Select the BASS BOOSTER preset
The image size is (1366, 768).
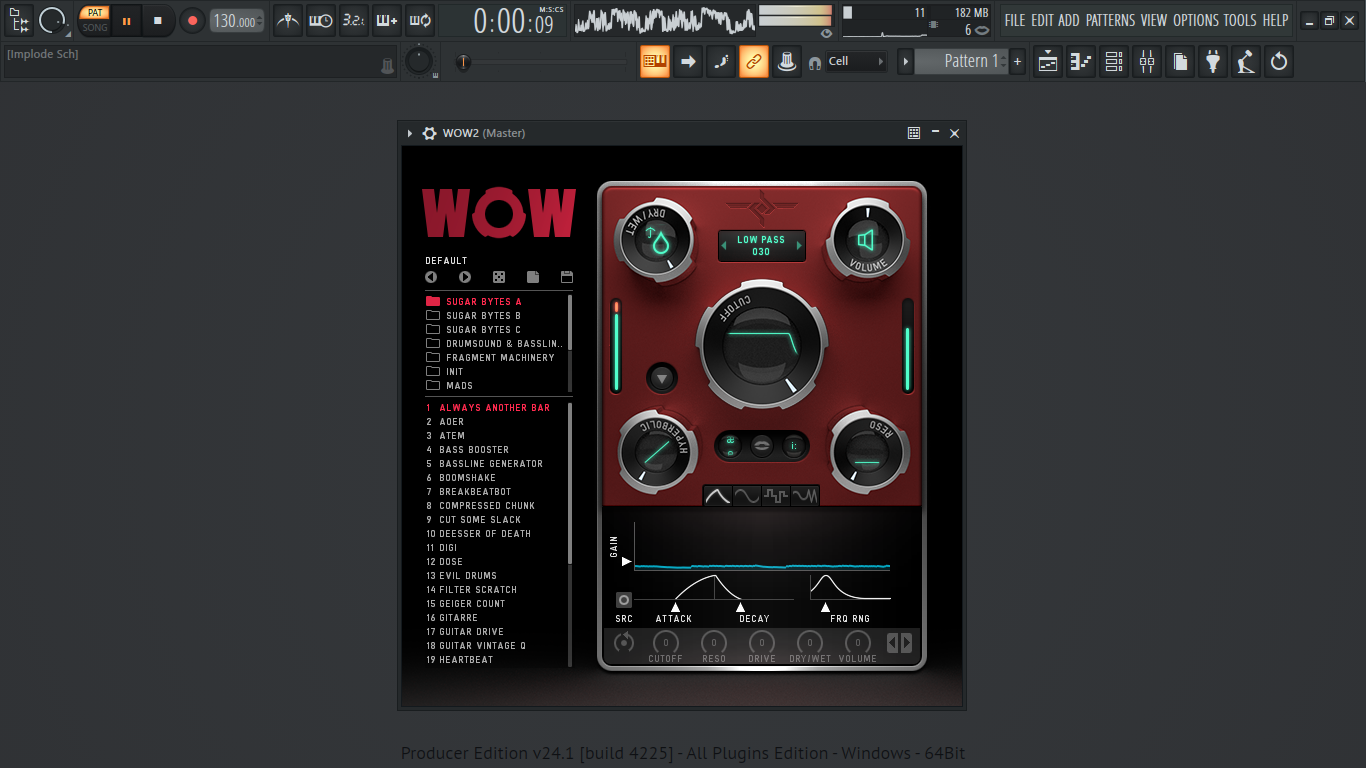(474, 450)
